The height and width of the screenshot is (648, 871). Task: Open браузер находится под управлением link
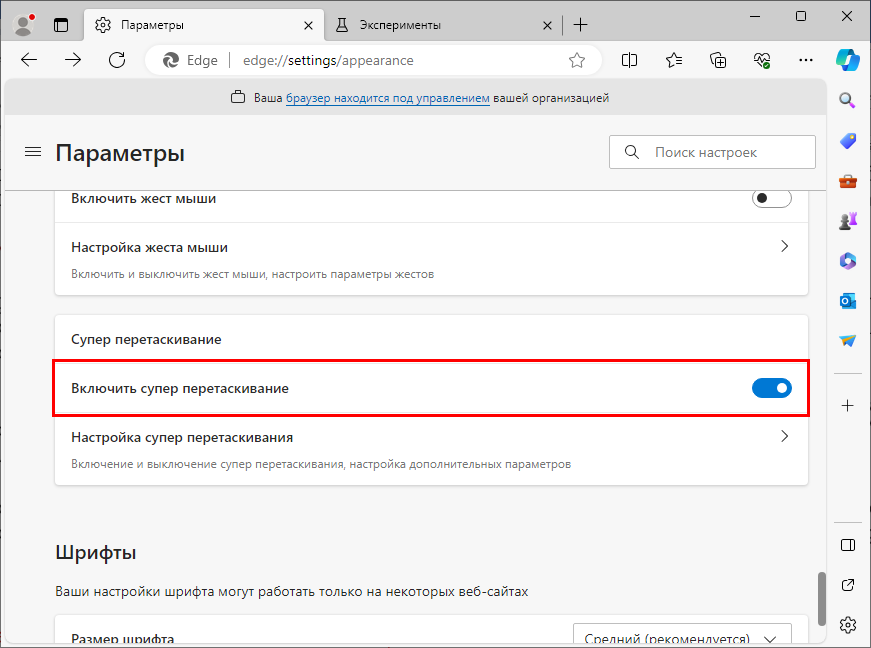388,98
